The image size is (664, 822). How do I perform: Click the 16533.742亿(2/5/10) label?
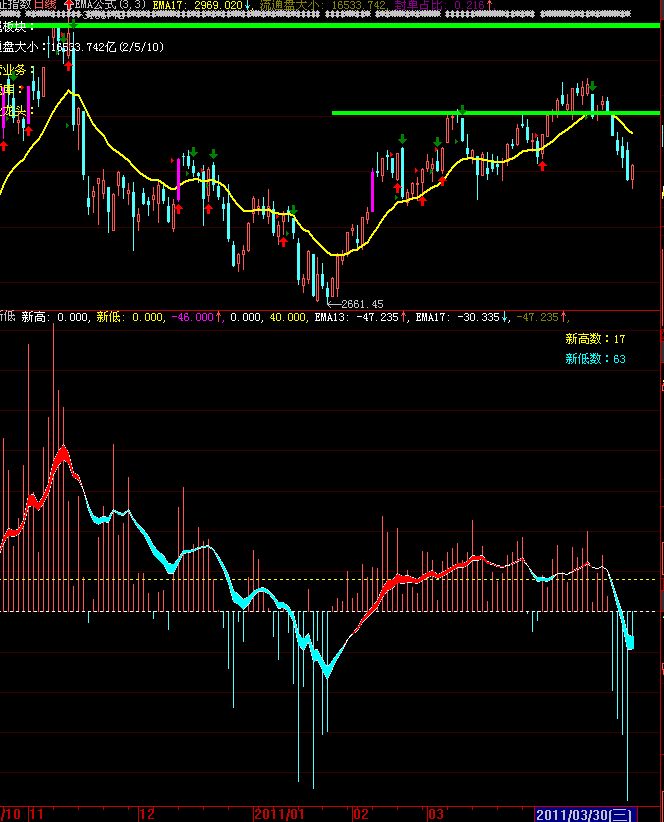[107, 47]
